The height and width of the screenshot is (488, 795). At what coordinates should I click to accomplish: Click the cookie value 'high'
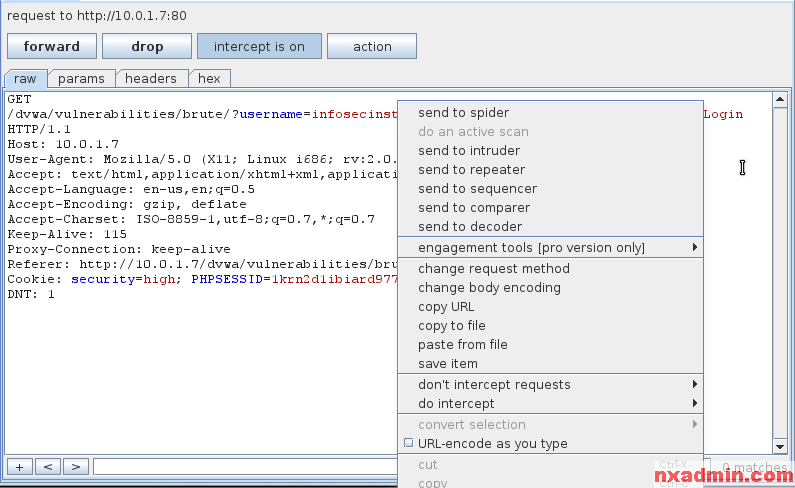coord(159,279)
